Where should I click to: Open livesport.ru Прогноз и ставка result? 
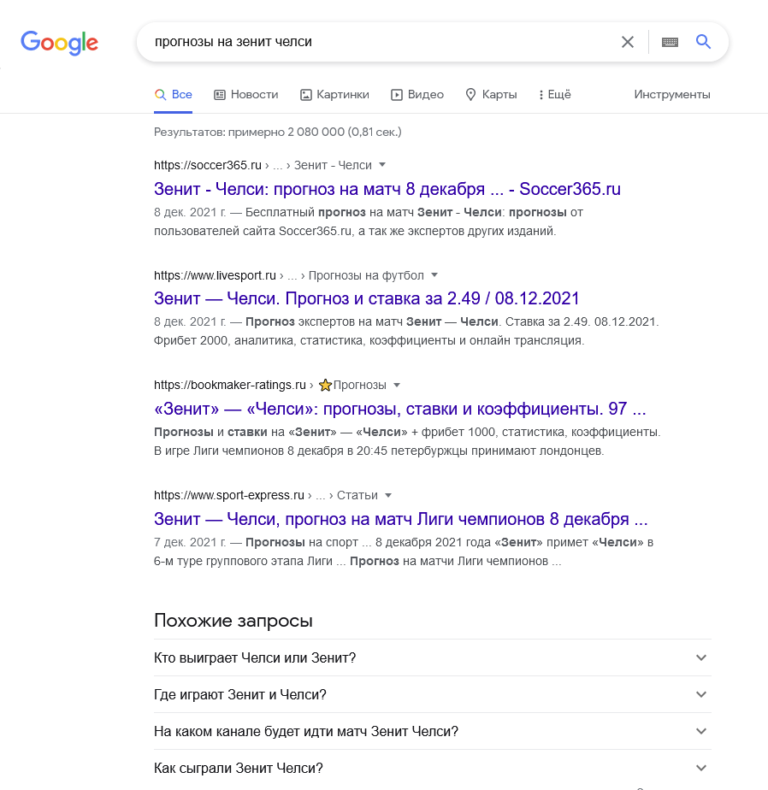pyautogui.click(x=366, y=298)
